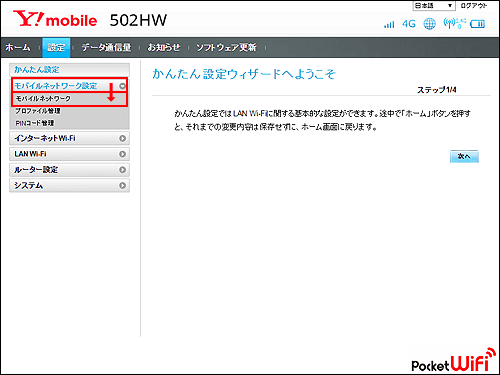Click the battery level icon

[x=477, y=24]
